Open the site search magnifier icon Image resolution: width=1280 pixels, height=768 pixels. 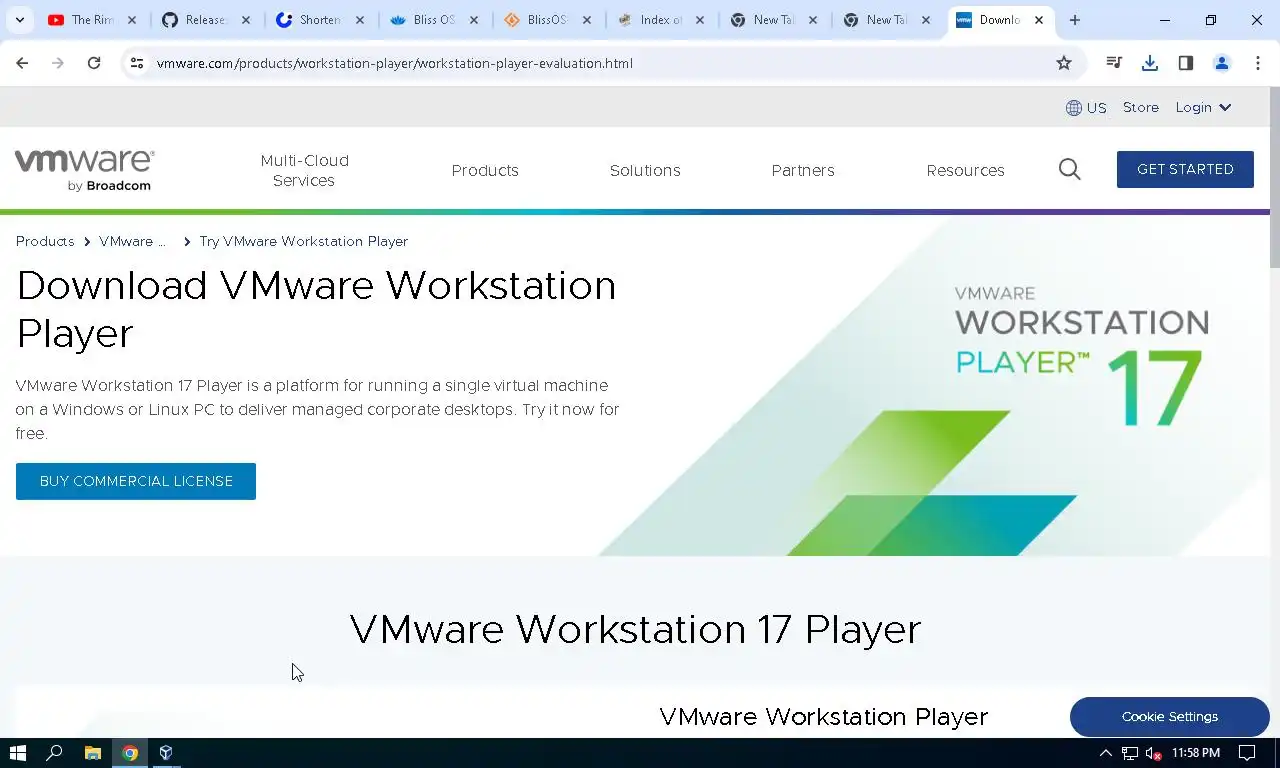[1070, 169]
